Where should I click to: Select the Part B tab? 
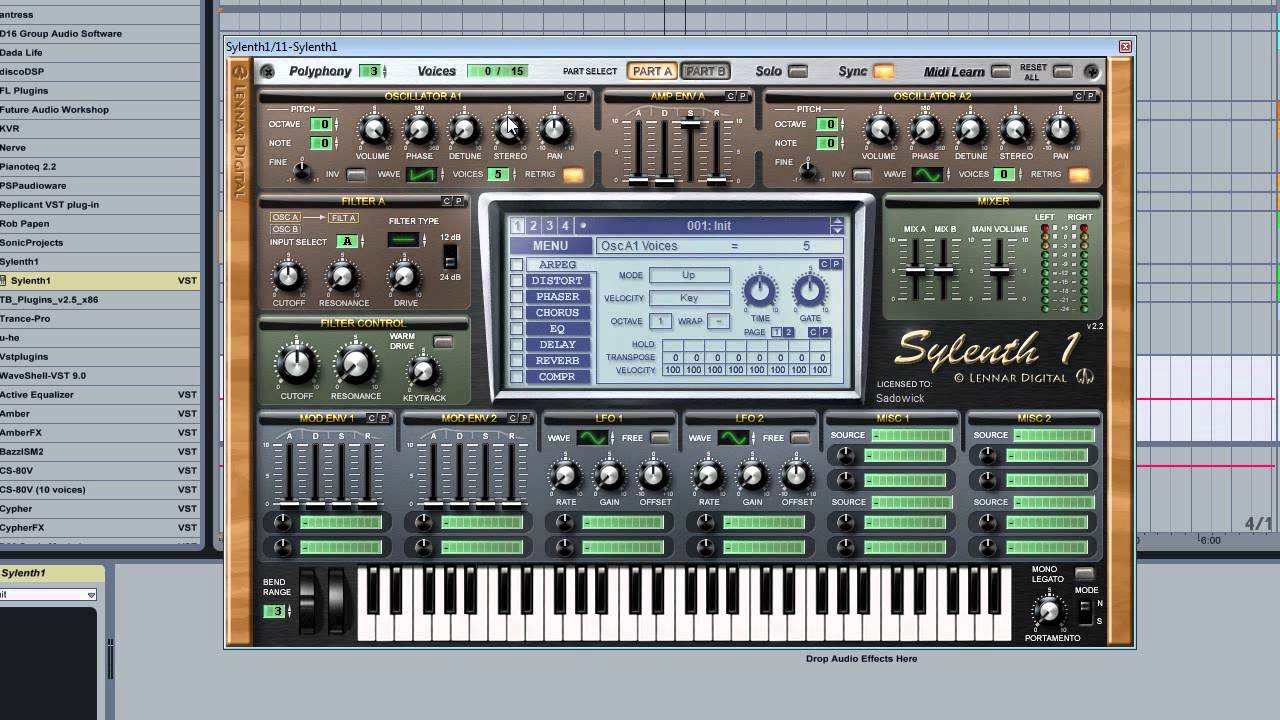point(705,71)
